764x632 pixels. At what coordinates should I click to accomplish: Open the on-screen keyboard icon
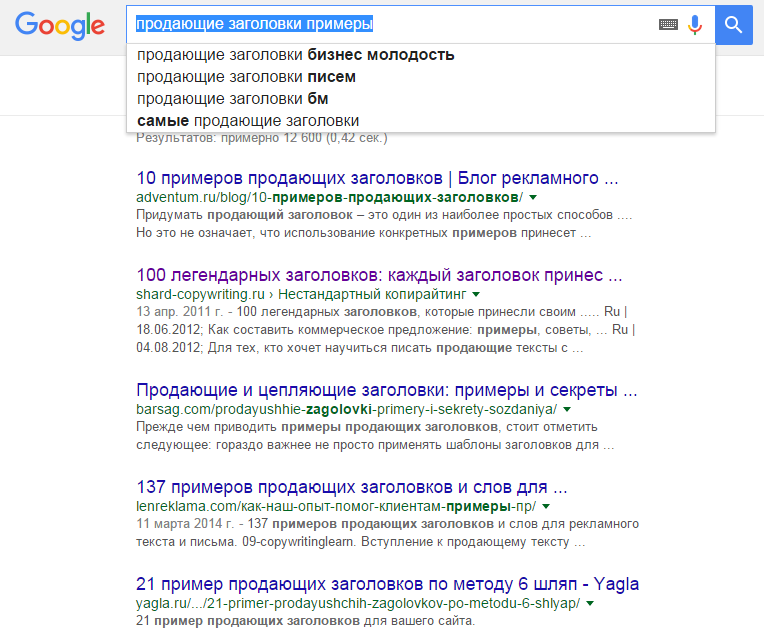[668, 24]
